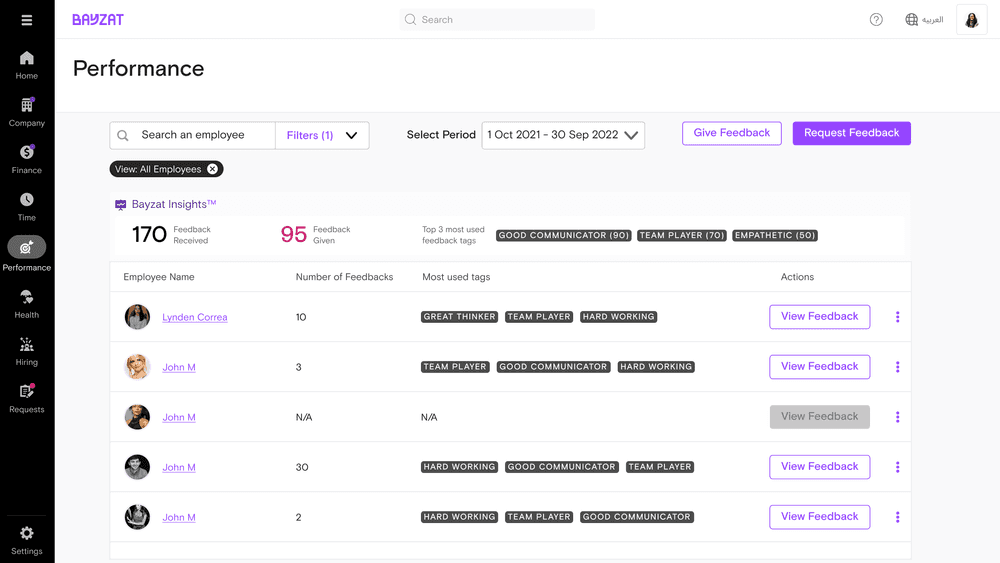Open Finance section in sidebar
The image size is (1000, 563).
(26, 159)
